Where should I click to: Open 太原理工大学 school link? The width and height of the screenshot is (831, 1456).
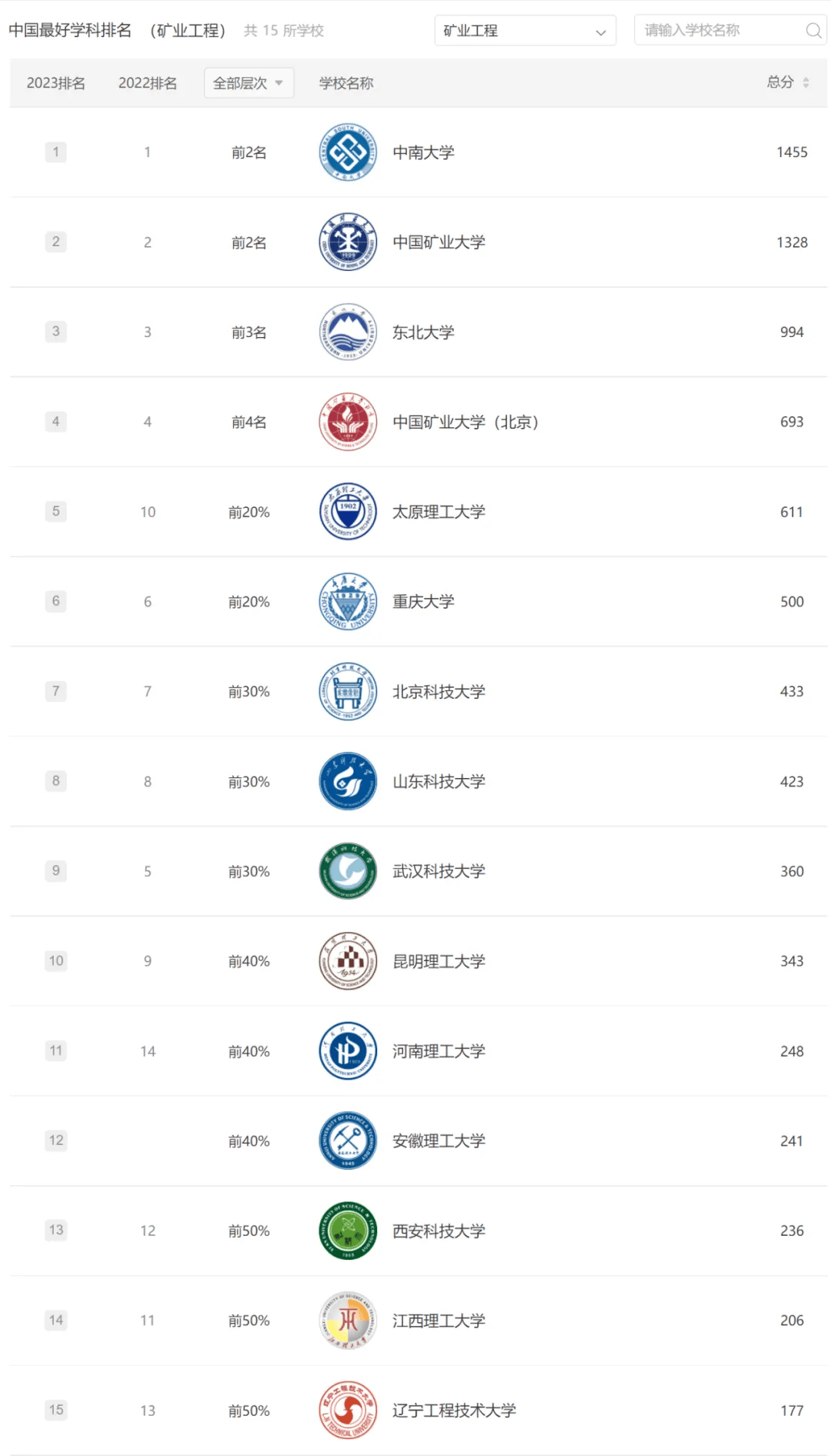(x=439, y=512)
